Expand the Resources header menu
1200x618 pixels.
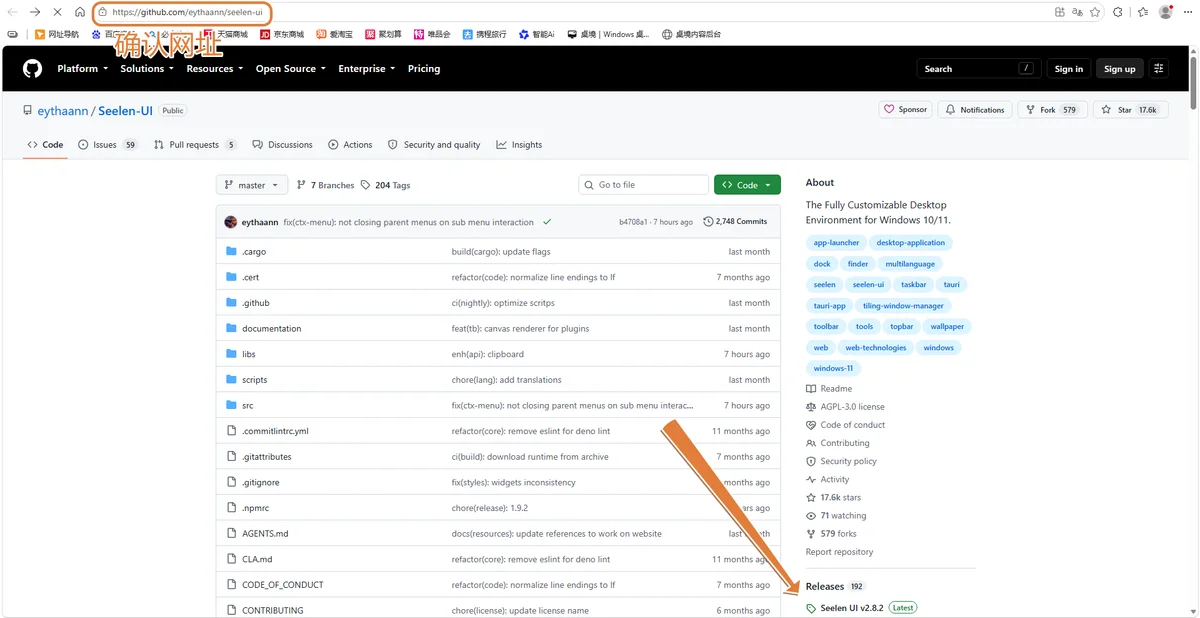click(215, 69)
